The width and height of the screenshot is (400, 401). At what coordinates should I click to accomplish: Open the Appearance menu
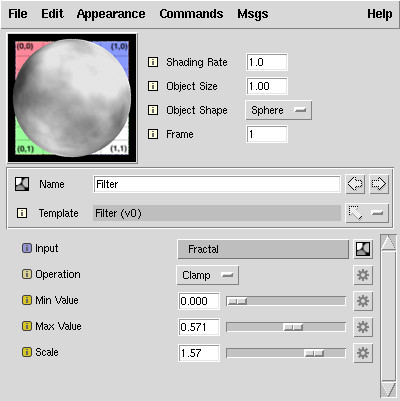tap(111, 14)
